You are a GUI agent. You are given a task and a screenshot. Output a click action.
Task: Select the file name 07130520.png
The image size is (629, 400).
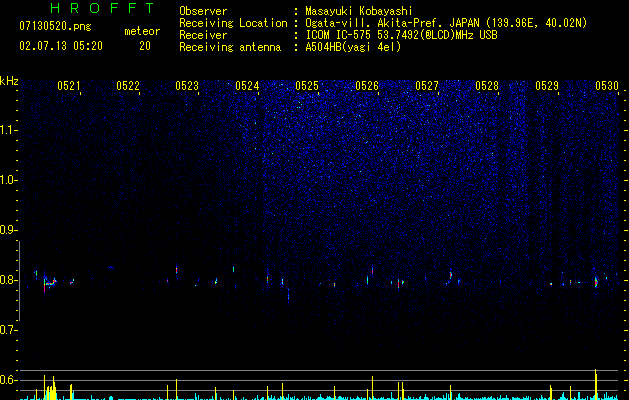click(55, 27)
